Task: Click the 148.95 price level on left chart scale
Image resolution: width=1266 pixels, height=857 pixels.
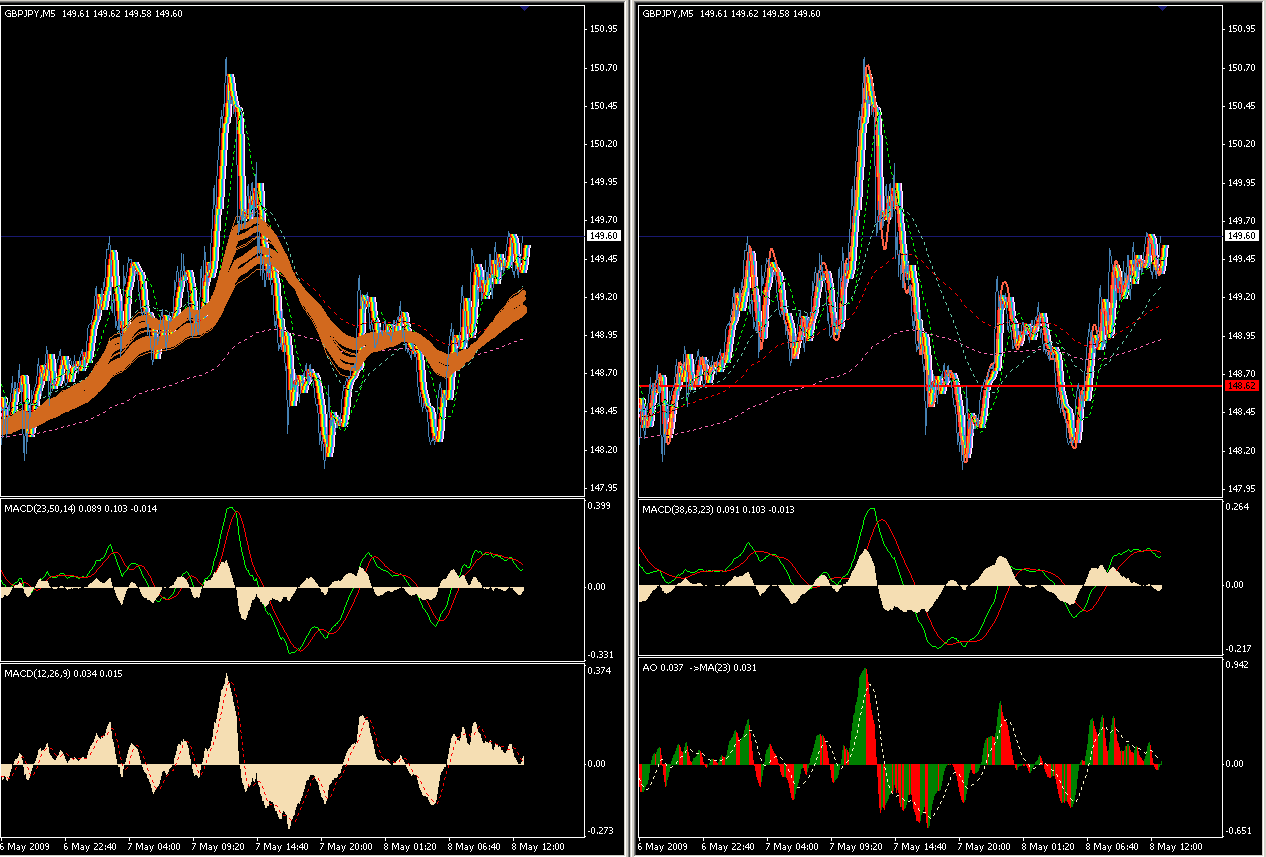Action: pyautogui.click(x=603, y=335)
